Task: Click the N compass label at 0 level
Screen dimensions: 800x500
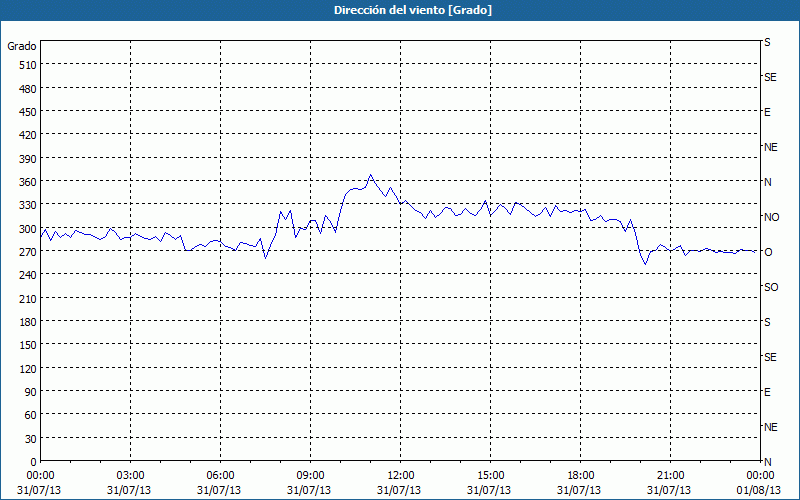Action: click(x=767, y=462)
